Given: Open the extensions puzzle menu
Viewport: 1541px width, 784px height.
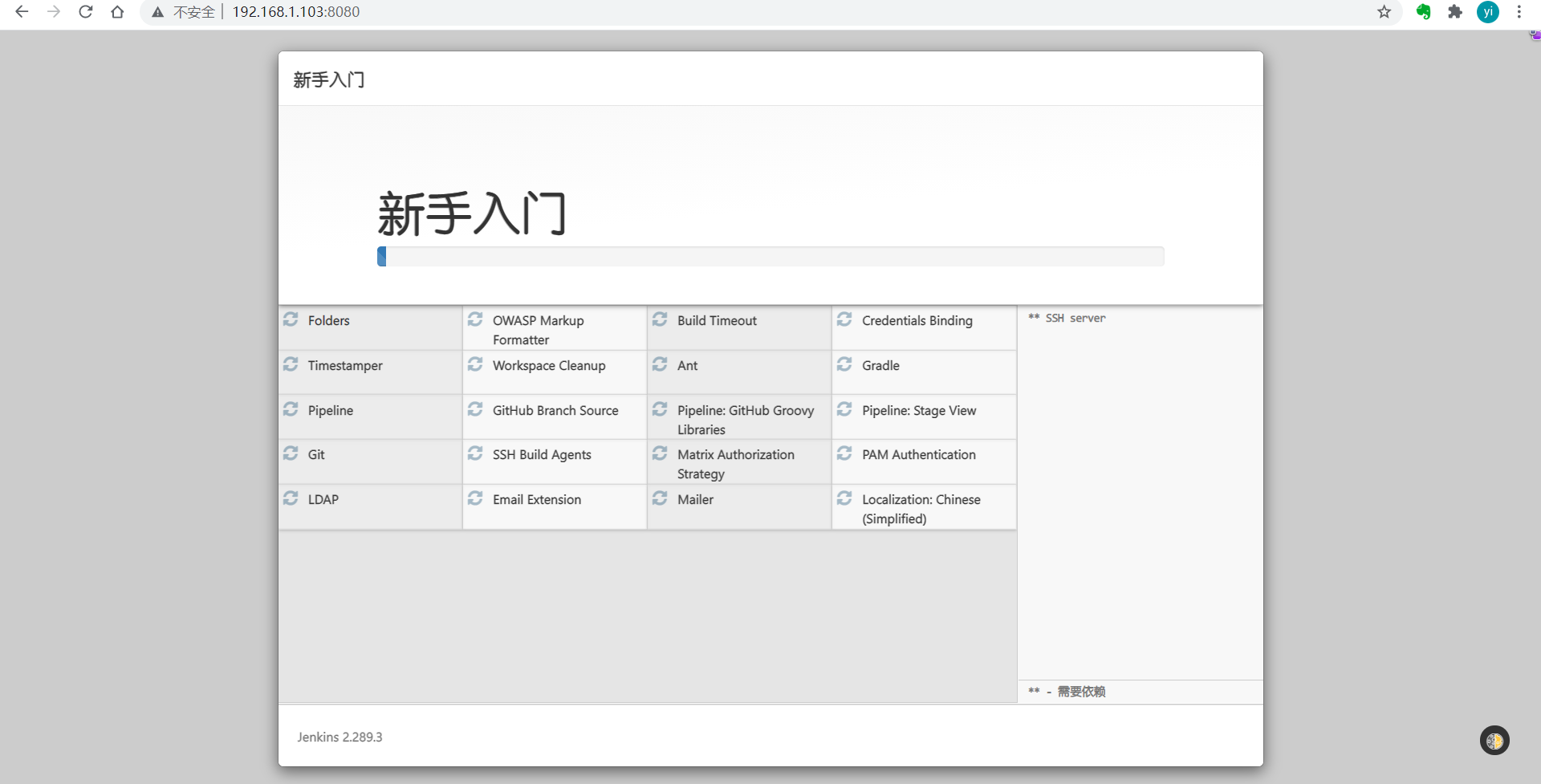Looking at the screenshot, I should pyautogui.click(x=1455, y=12).
